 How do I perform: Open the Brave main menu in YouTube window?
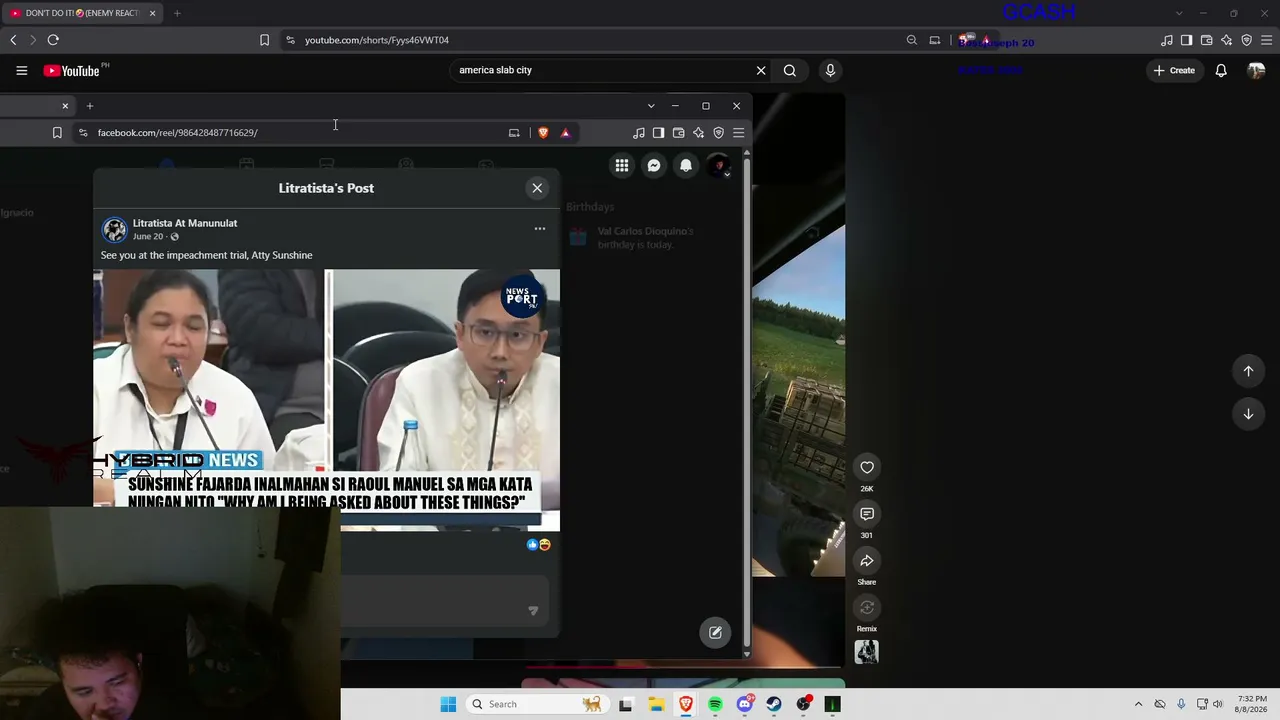pos(1266,40)
